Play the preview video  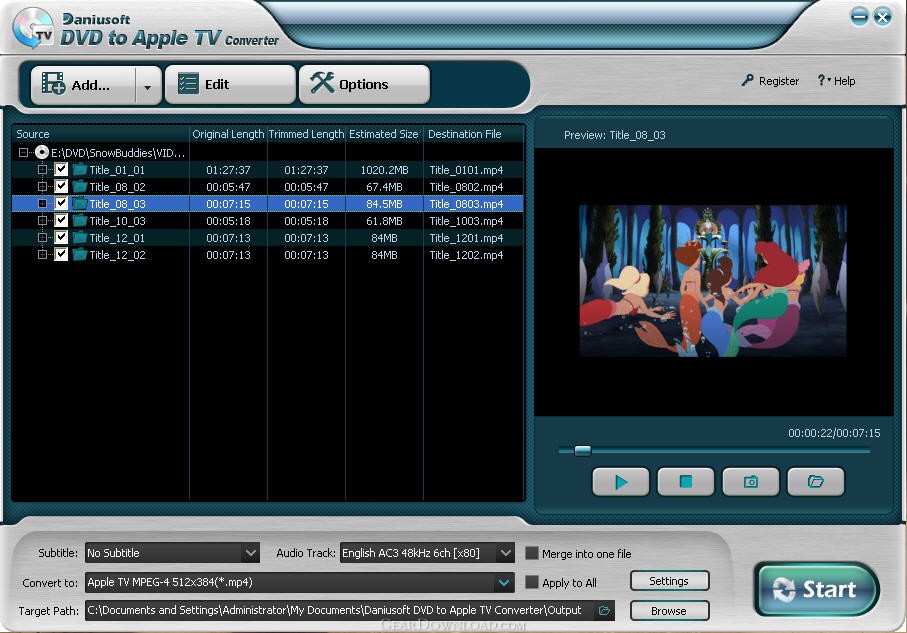pos(621,481)
